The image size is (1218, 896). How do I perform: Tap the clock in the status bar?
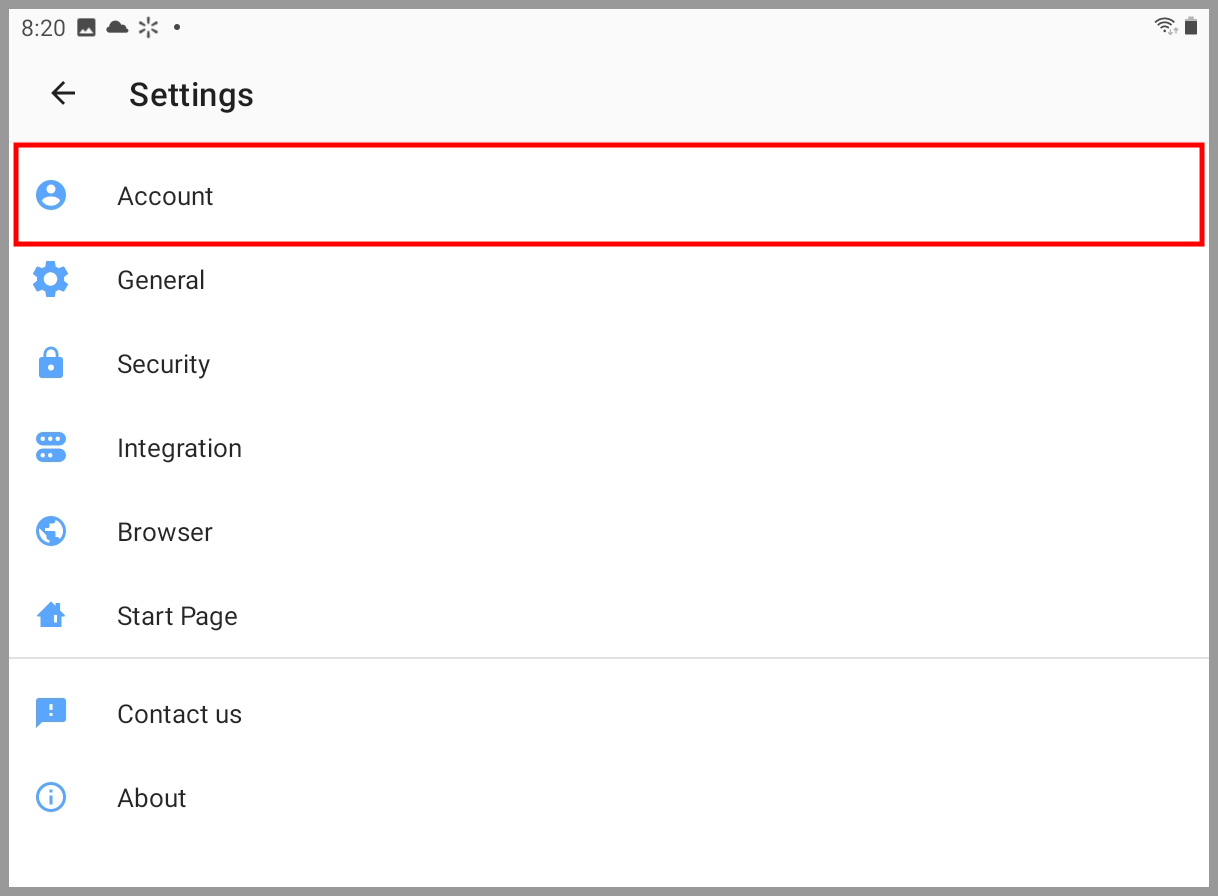[x=41, y=27]
